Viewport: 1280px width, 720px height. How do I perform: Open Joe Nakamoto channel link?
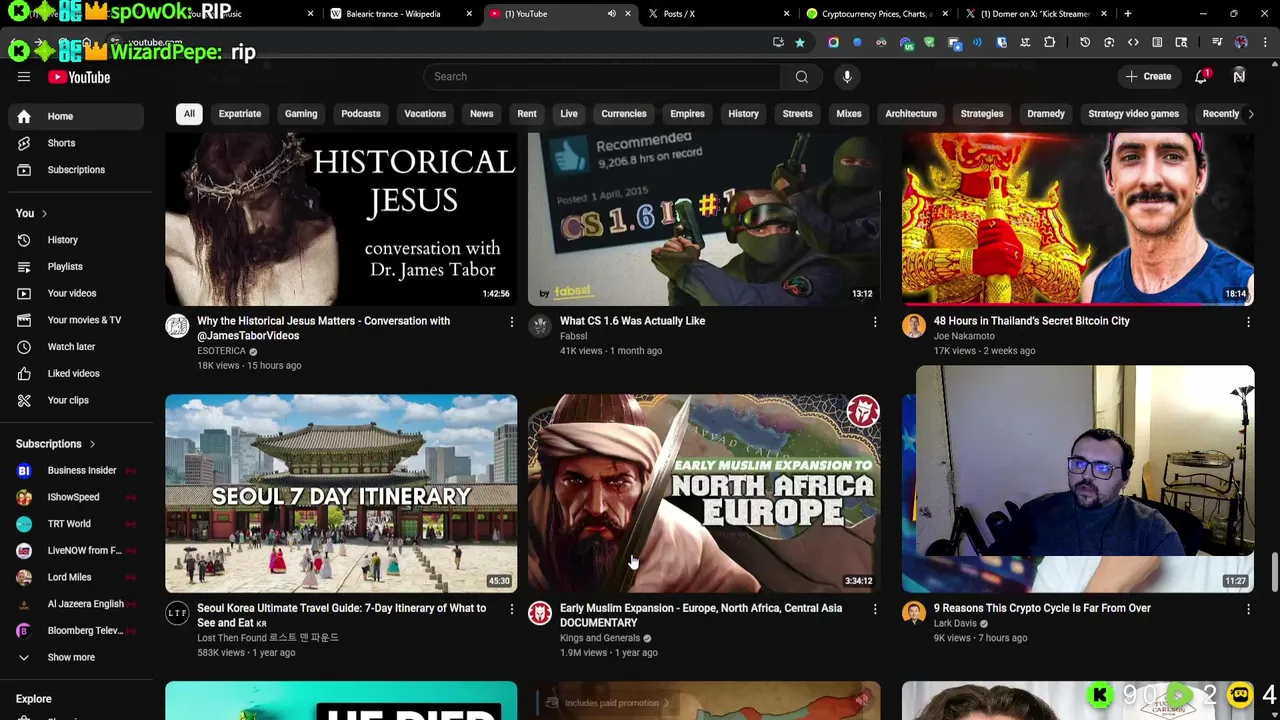click(964, 336)
